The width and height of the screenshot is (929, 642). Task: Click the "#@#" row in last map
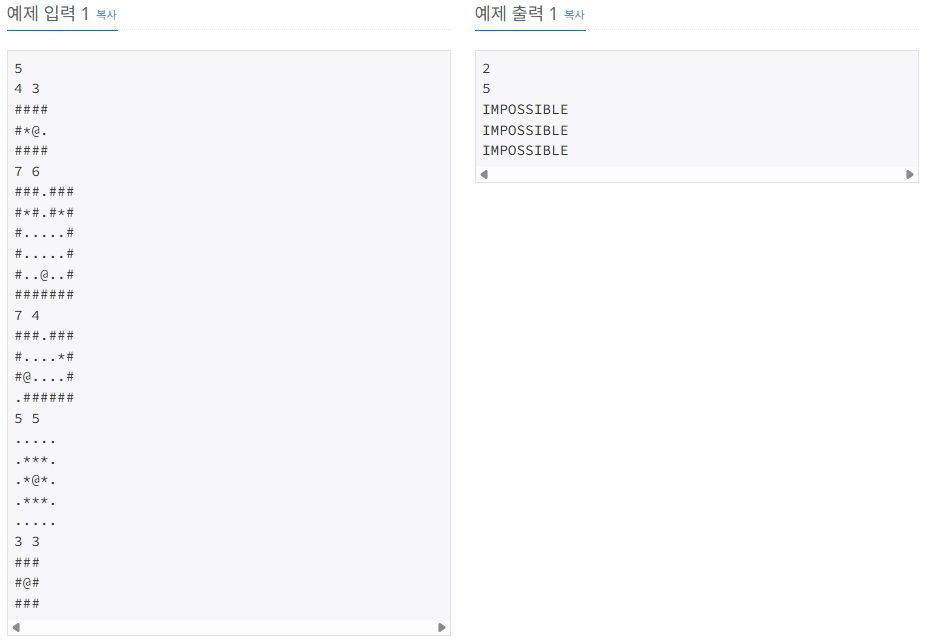27,583
